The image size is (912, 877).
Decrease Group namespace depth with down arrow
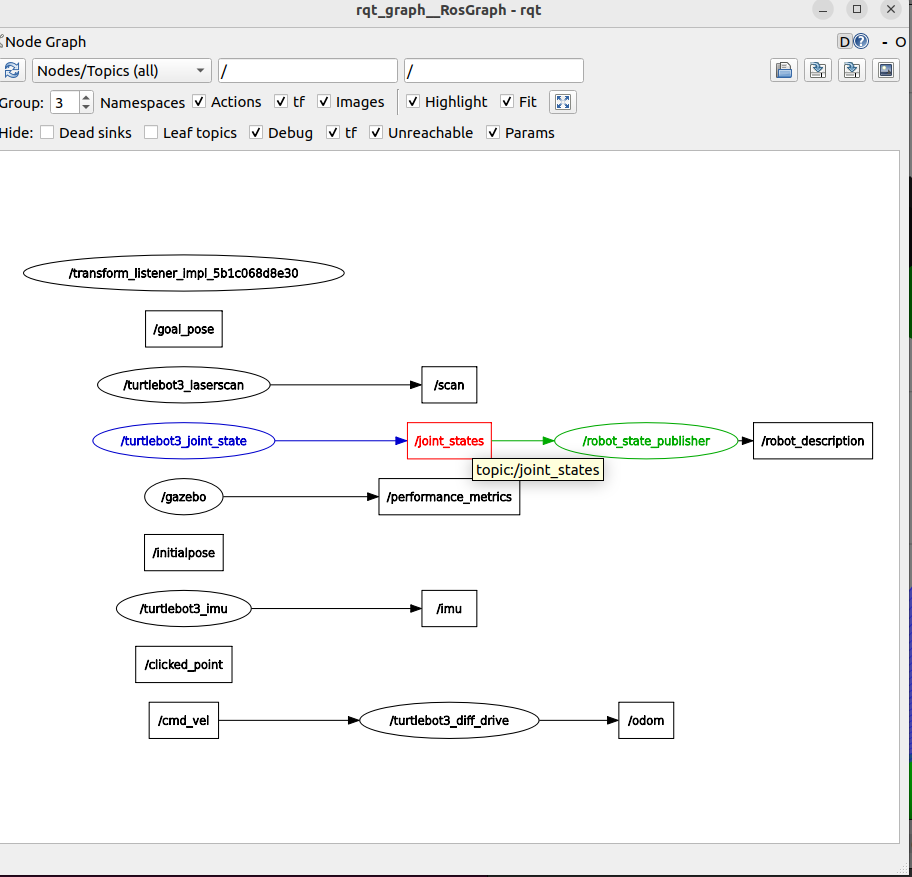pyautogui.click(x=86, y=108)
